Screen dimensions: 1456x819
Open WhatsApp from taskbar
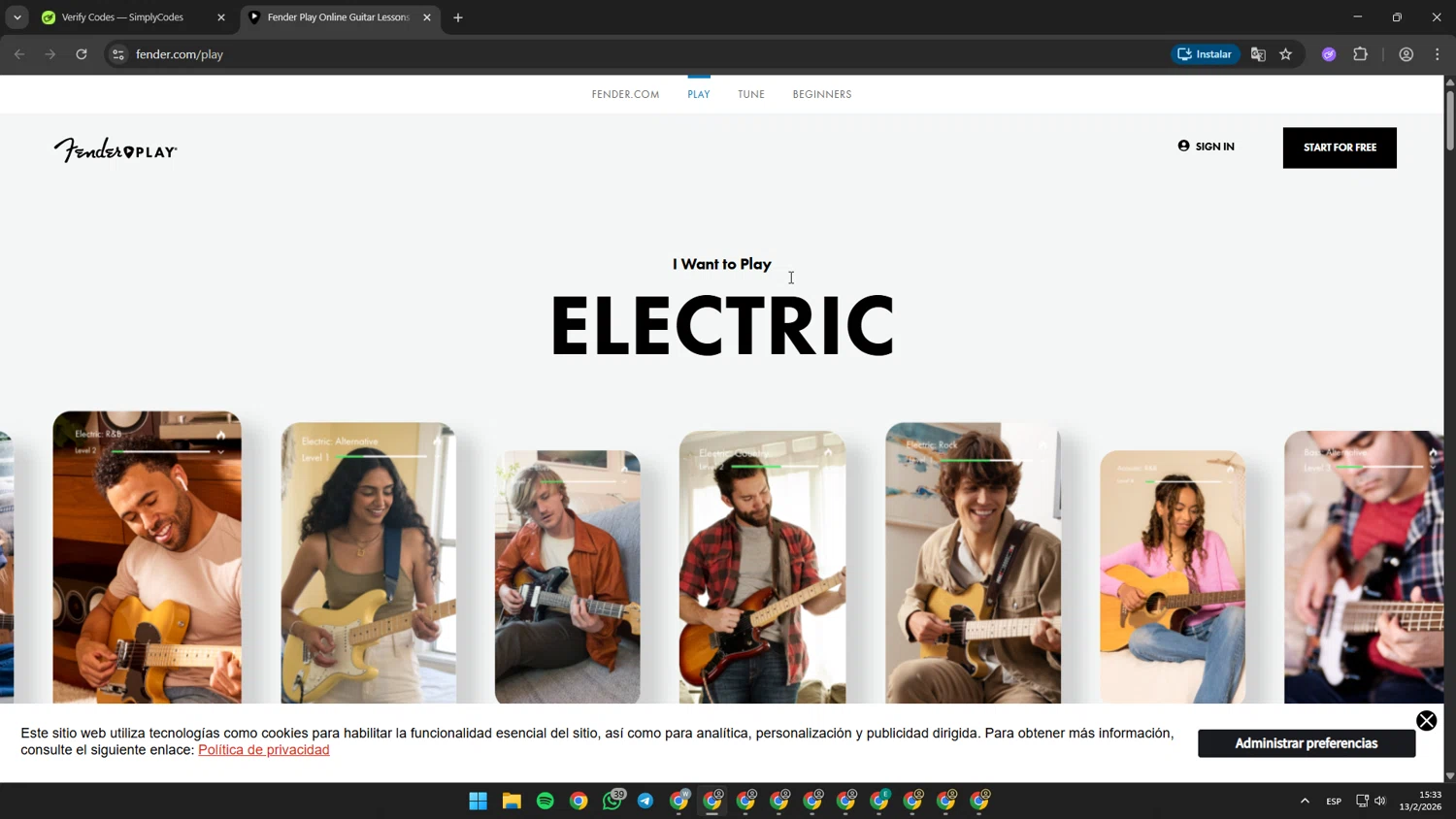pyautogui.click(x=612, y=801)
